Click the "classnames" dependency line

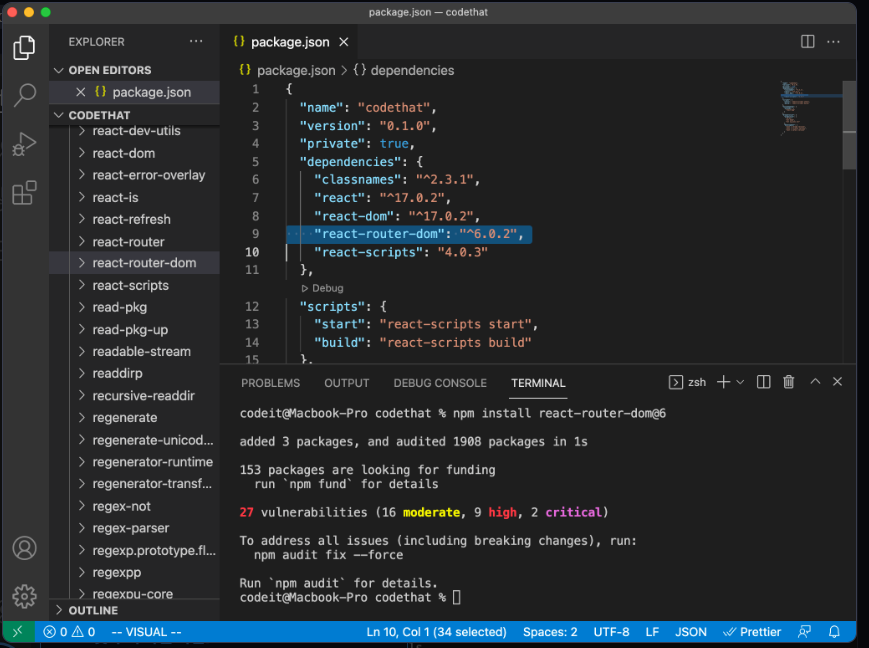tap(397, 180)
